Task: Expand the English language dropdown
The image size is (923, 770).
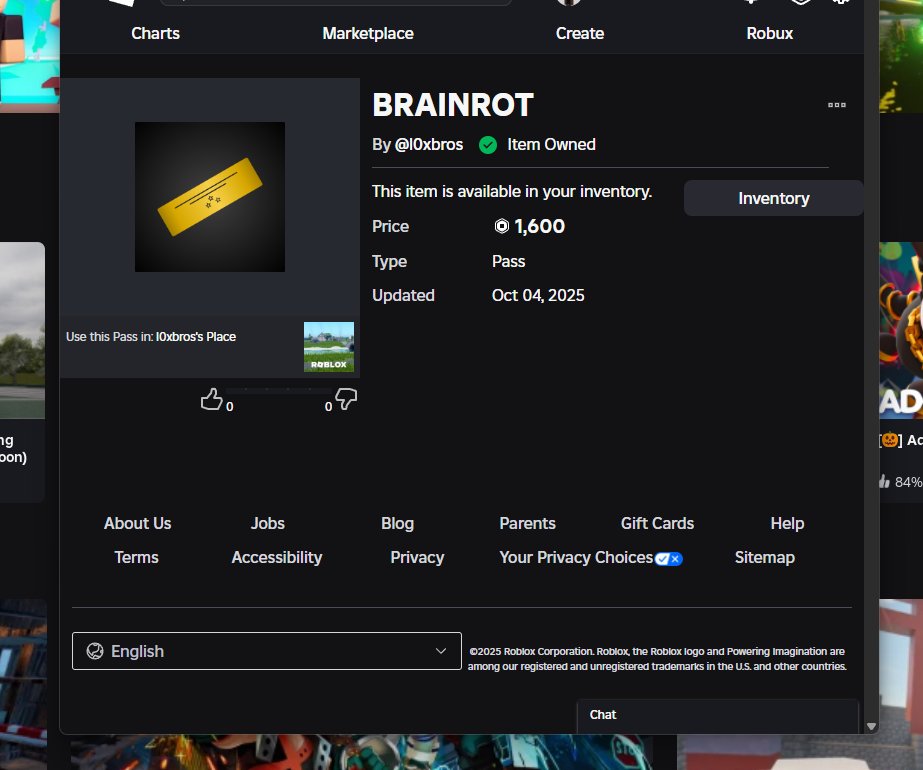Action: [267, 651]
